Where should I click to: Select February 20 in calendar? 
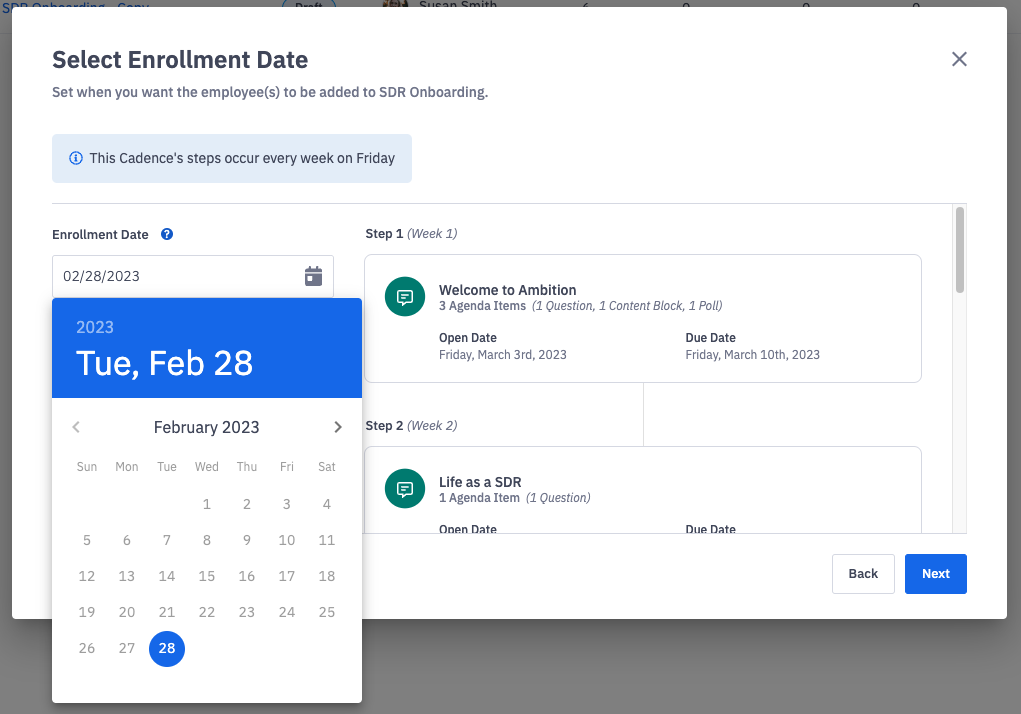click(x=127, y=612)
